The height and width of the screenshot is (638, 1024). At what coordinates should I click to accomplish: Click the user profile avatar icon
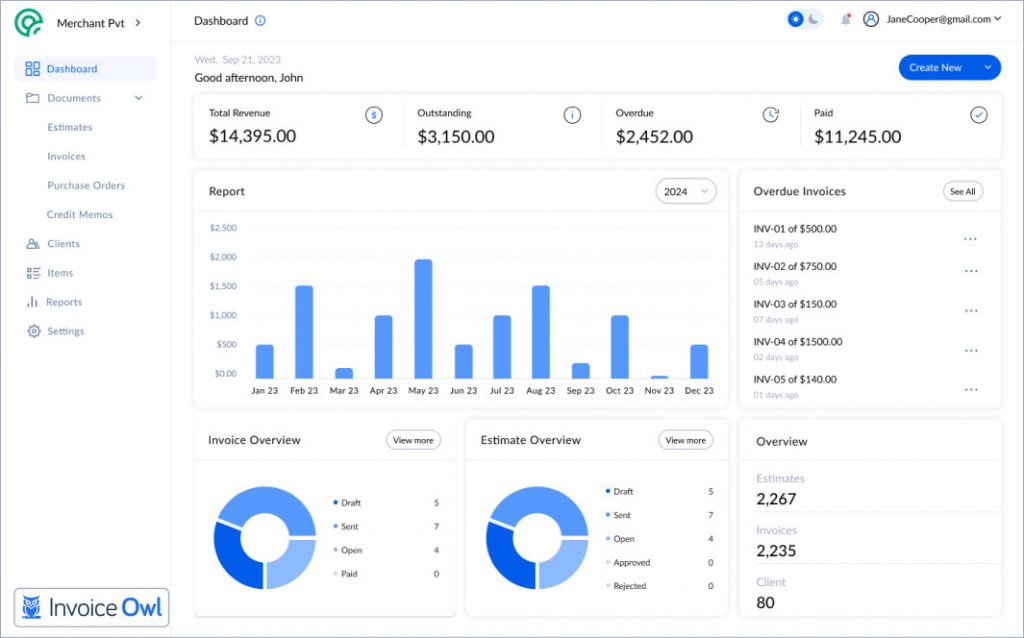[x=871, y=19]
